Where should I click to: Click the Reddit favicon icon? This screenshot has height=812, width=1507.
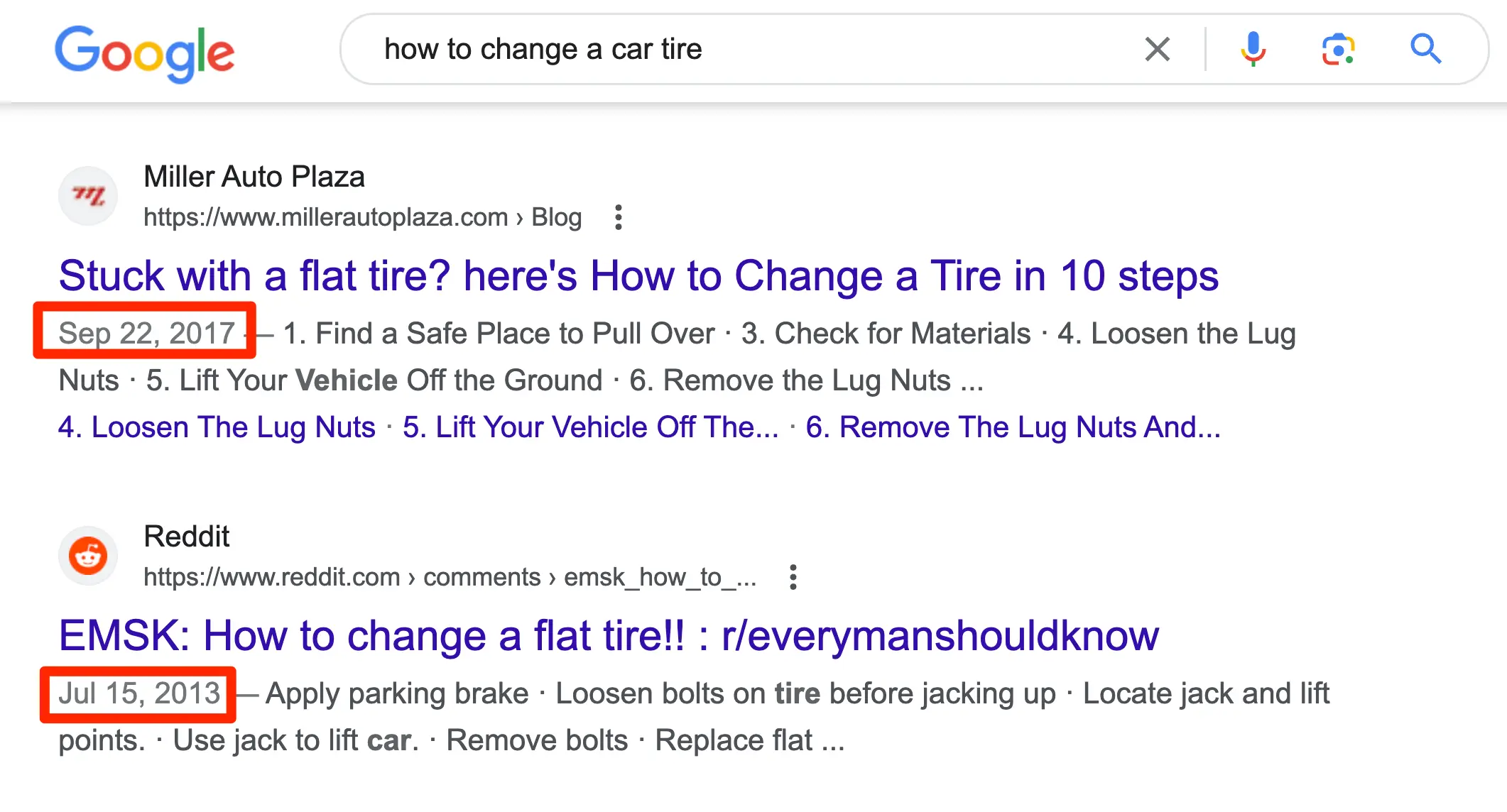pyautogui.click(x=88, y=556)
